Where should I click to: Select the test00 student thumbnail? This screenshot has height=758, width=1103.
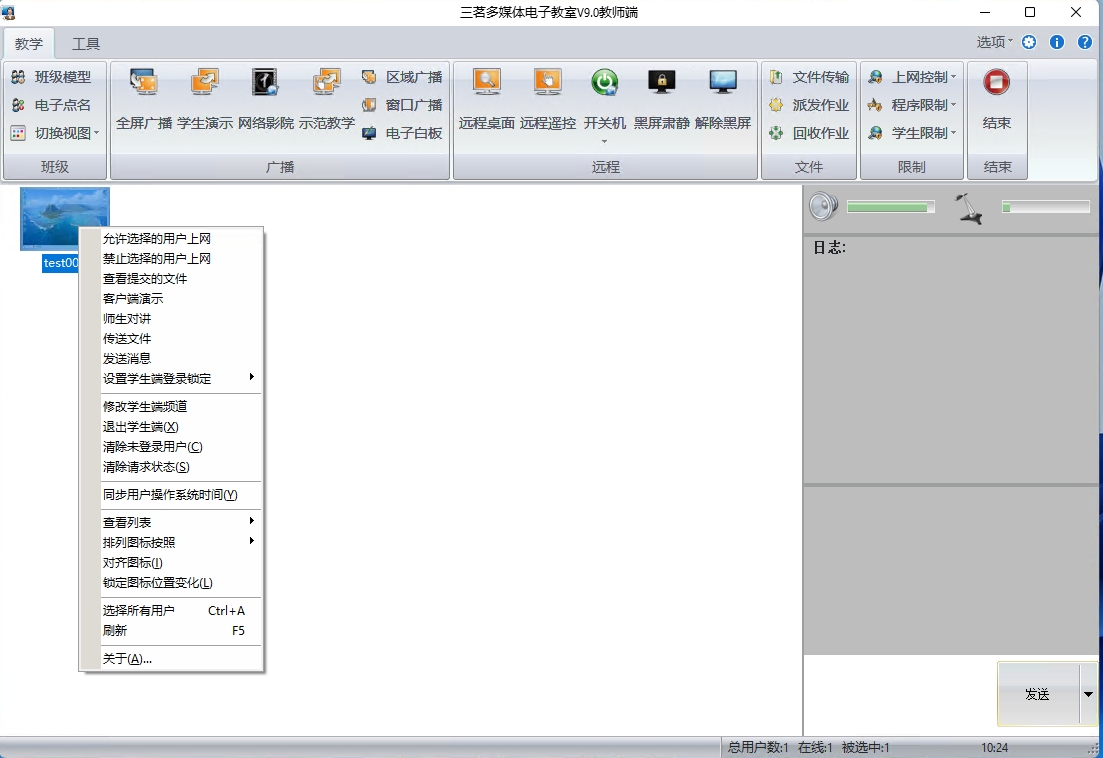click(65, 219)
